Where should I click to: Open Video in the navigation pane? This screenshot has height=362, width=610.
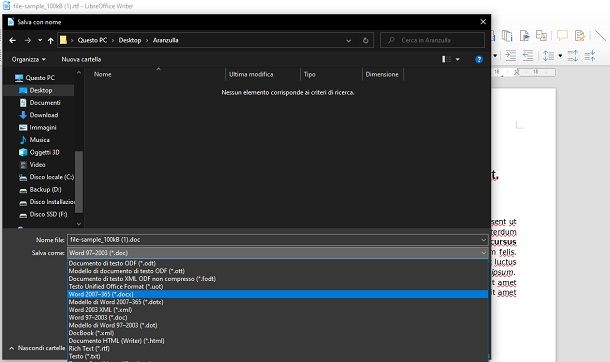point(32,164)
